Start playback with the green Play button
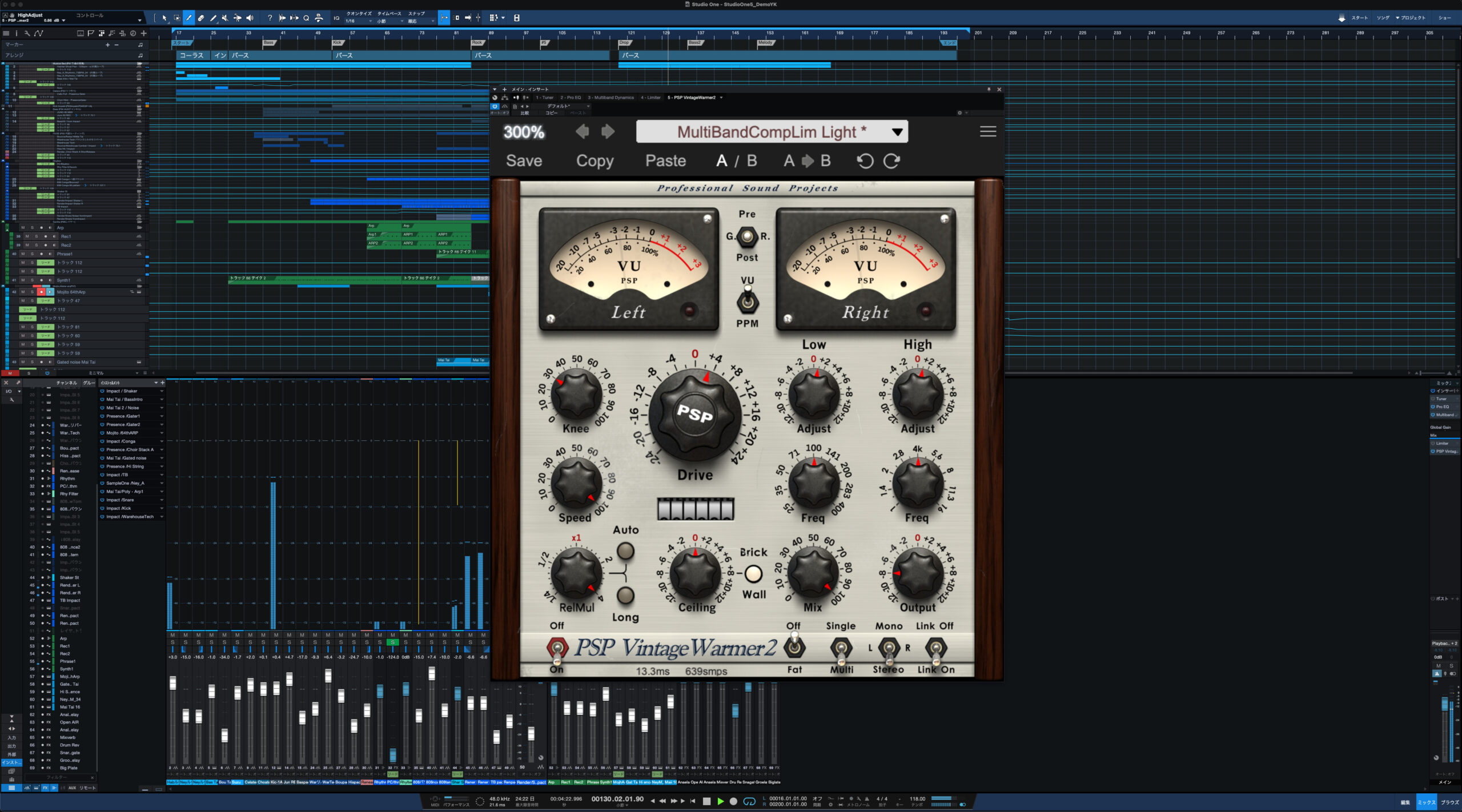The image size is (1462, 812). [x=720, y=801]
